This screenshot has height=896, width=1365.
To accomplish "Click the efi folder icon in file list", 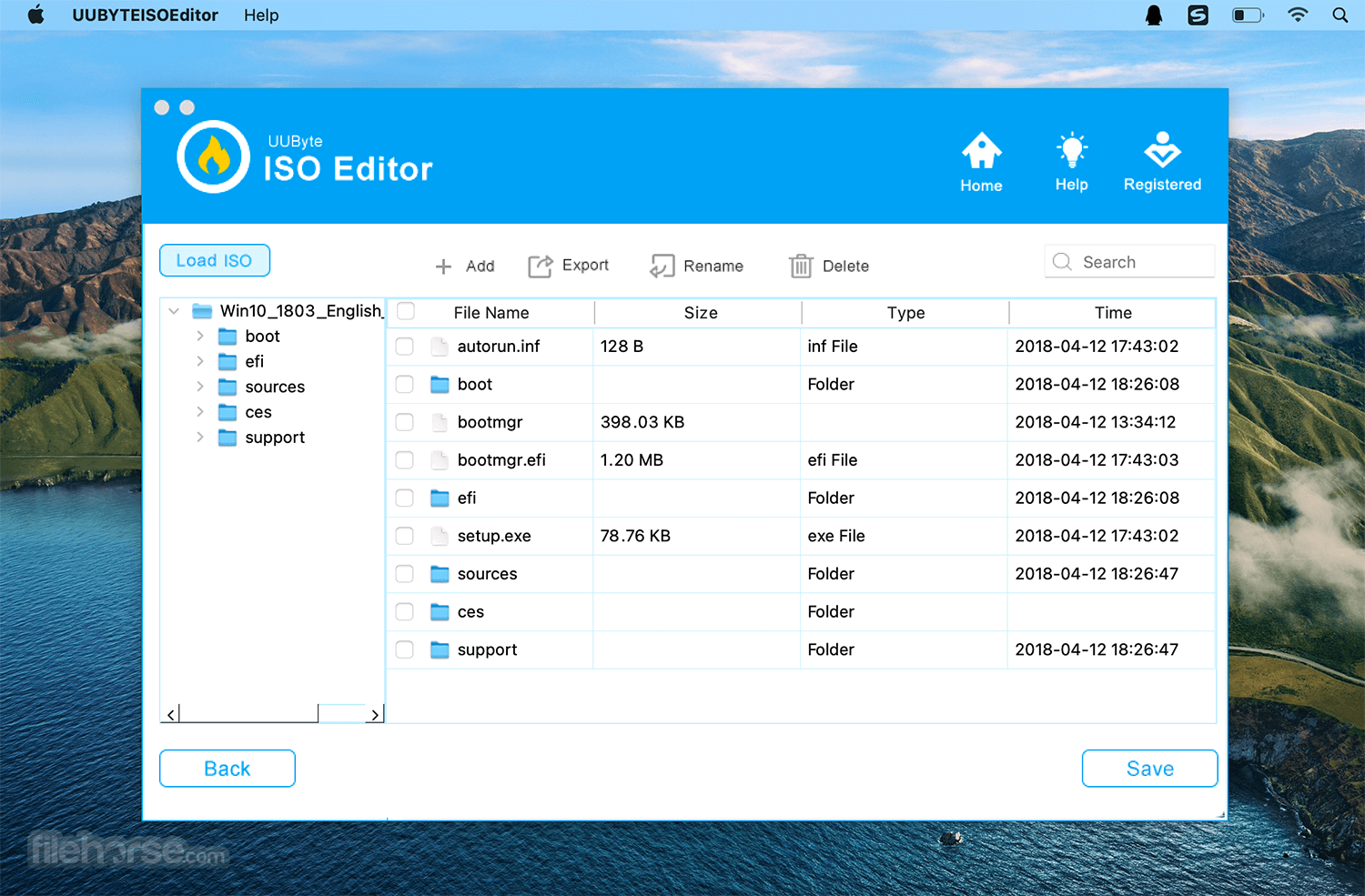I will tap(440, 498).
